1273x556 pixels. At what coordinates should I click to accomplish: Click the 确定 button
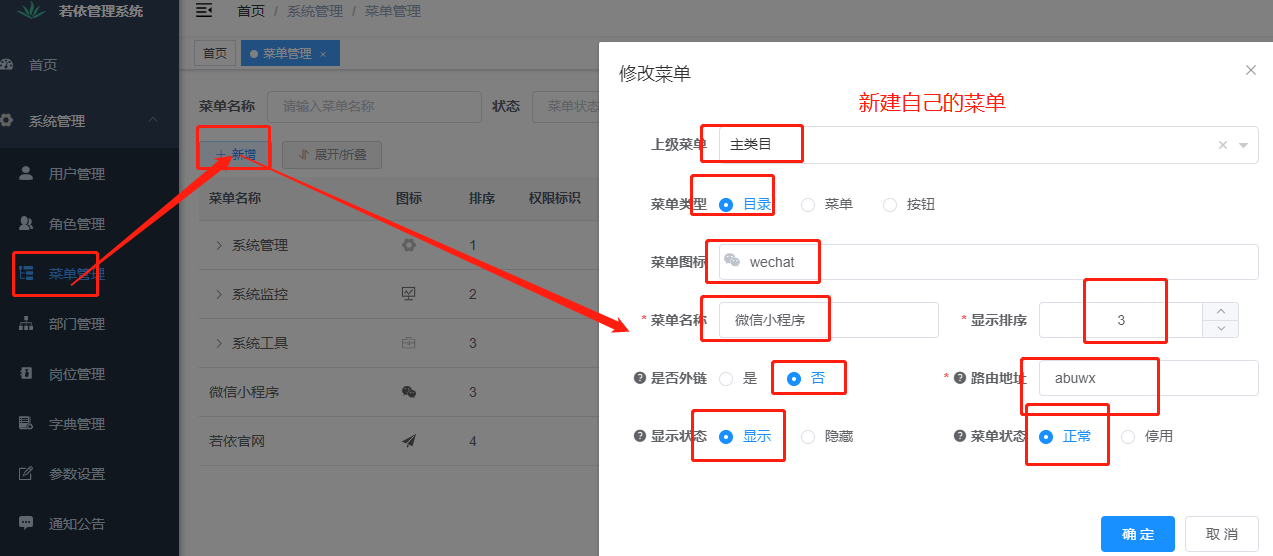[1138, 534]
